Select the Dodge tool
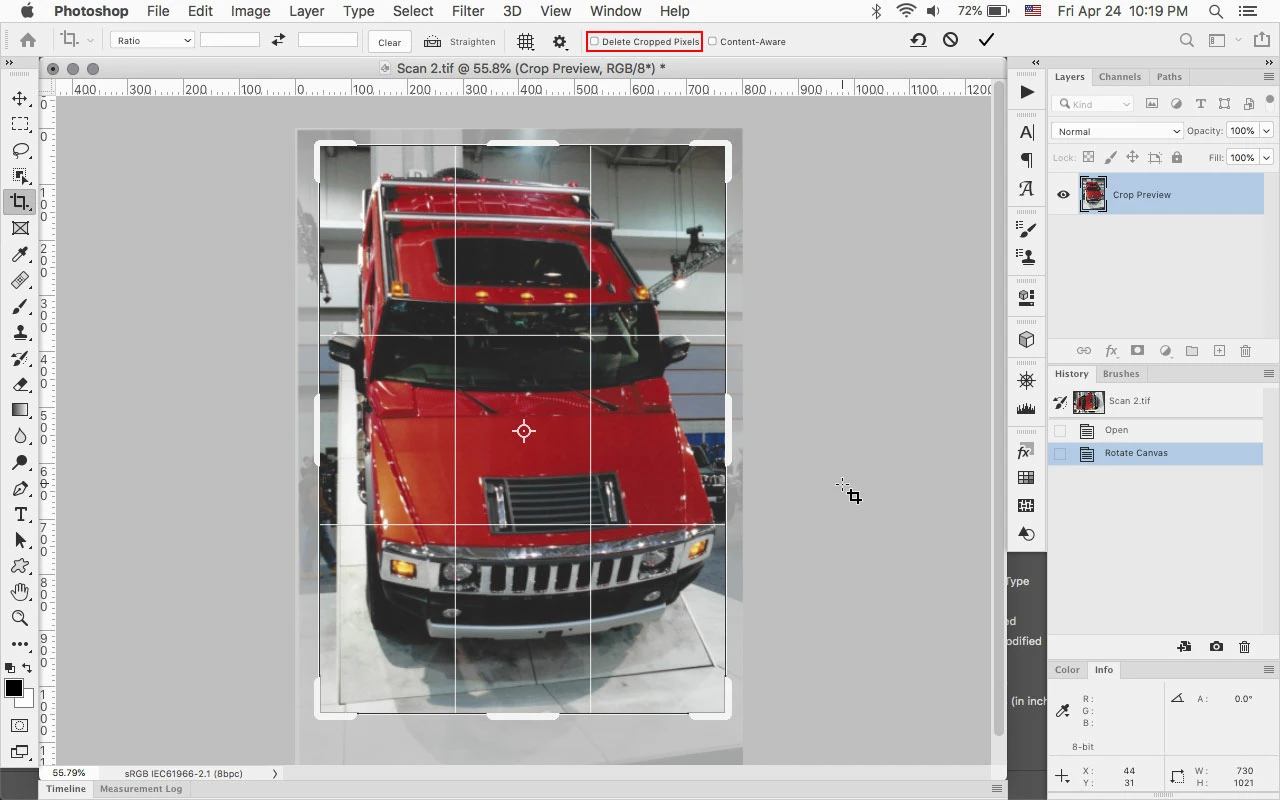 [19, 462]
